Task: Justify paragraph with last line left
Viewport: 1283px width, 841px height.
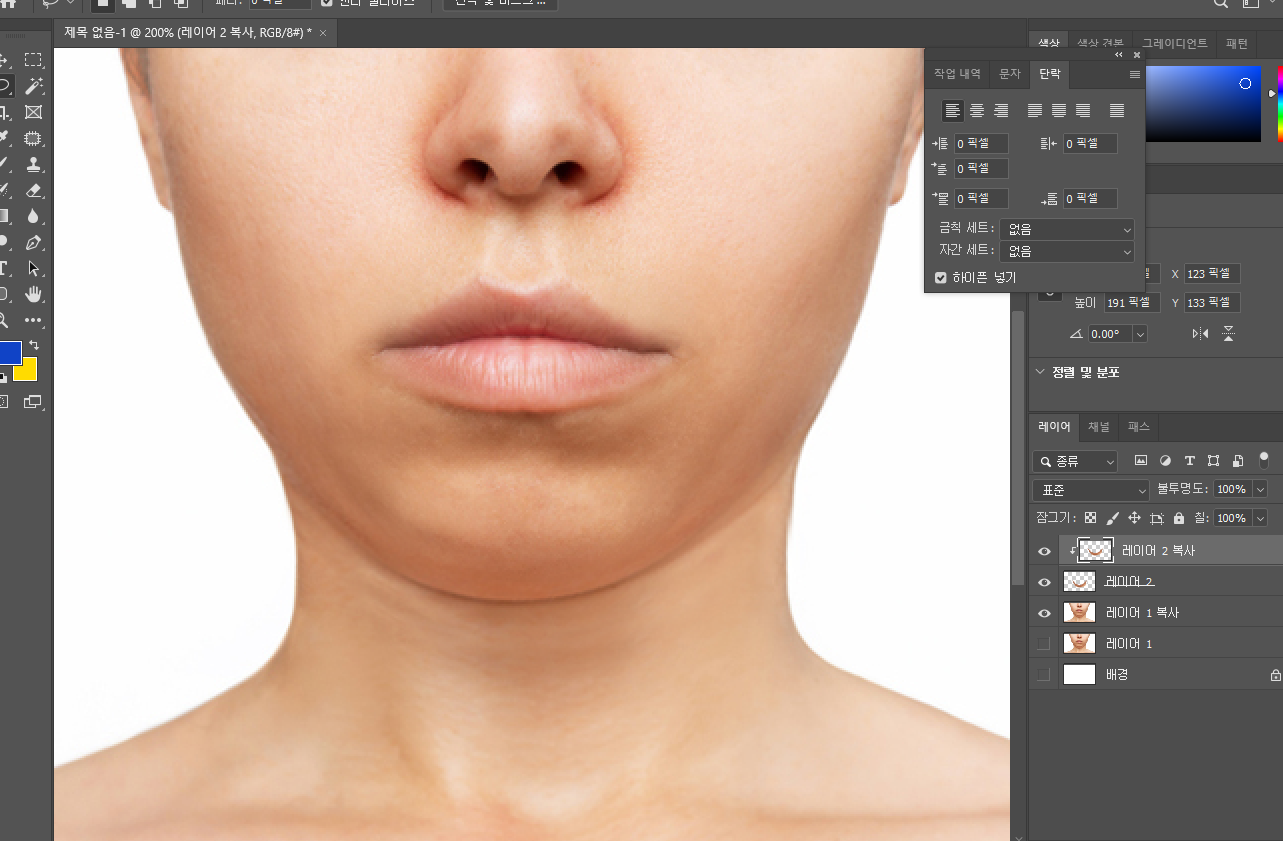Action: [x=1035, y=110]
